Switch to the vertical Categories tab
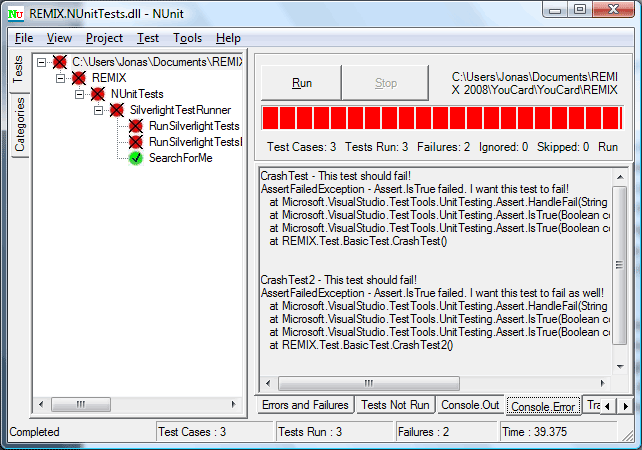642x450 pixels. click(x=20, y=125)
